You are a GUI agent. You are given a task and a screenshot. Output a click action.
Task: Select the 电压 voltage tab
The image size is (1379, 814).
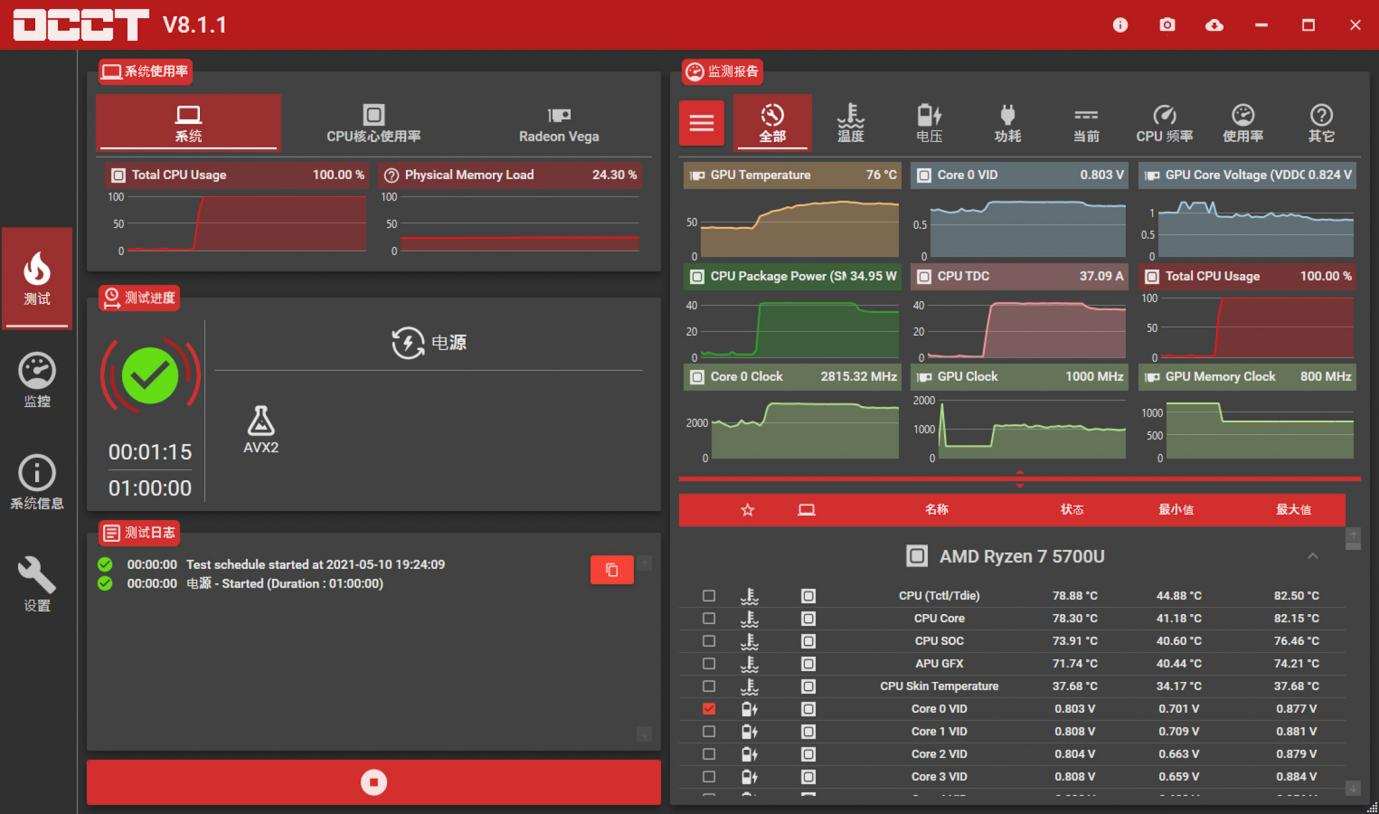[x=929, y=123]
